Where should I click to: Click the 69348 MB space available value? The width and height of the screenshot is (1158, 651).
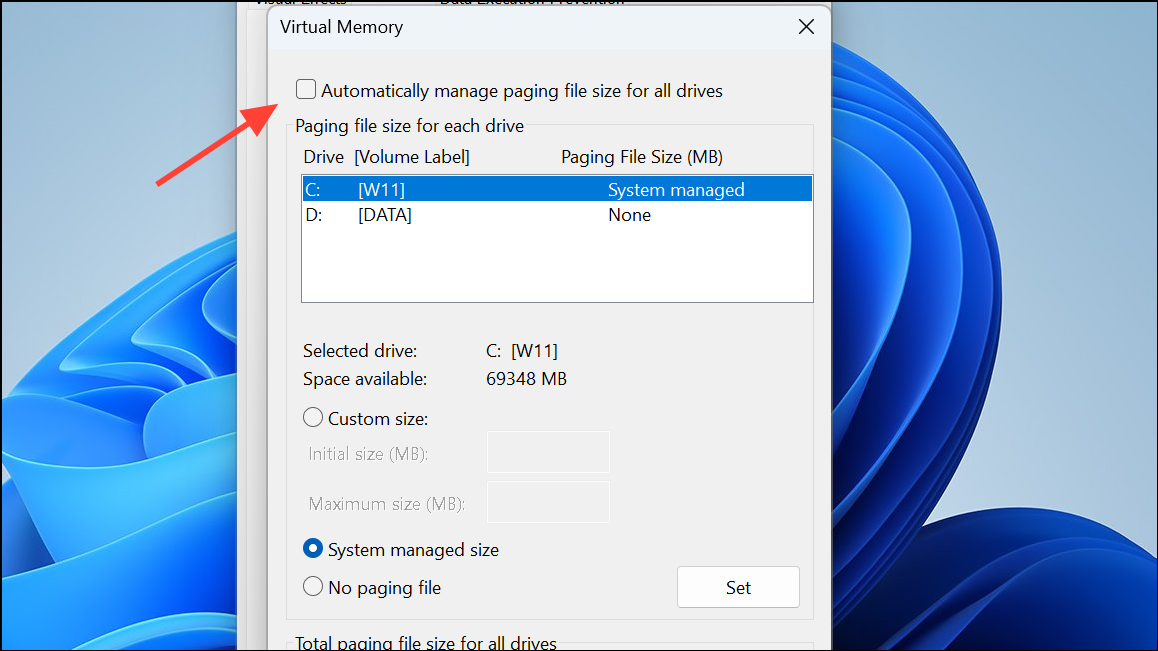(526, 379)
